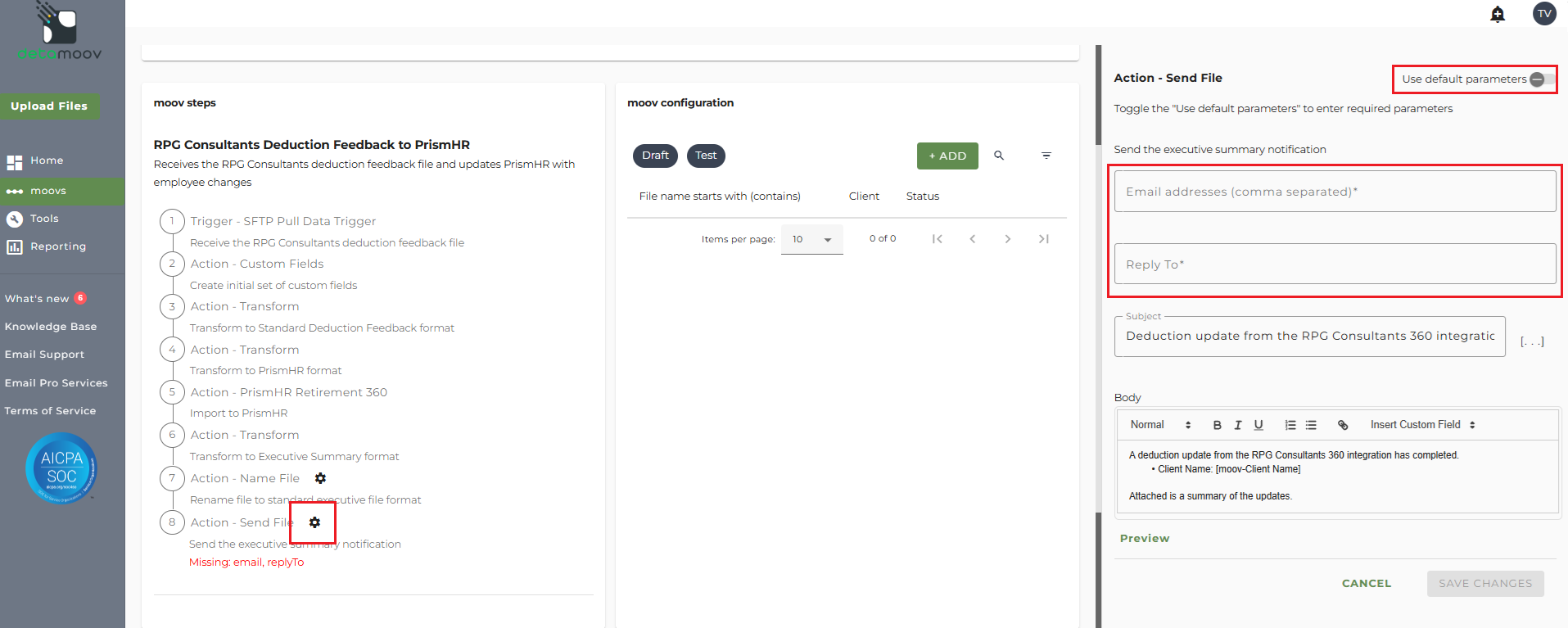Select step 5 Action - PrismHR Retirement 360
The image size is (1568, 628).
(x=289, y=392)
